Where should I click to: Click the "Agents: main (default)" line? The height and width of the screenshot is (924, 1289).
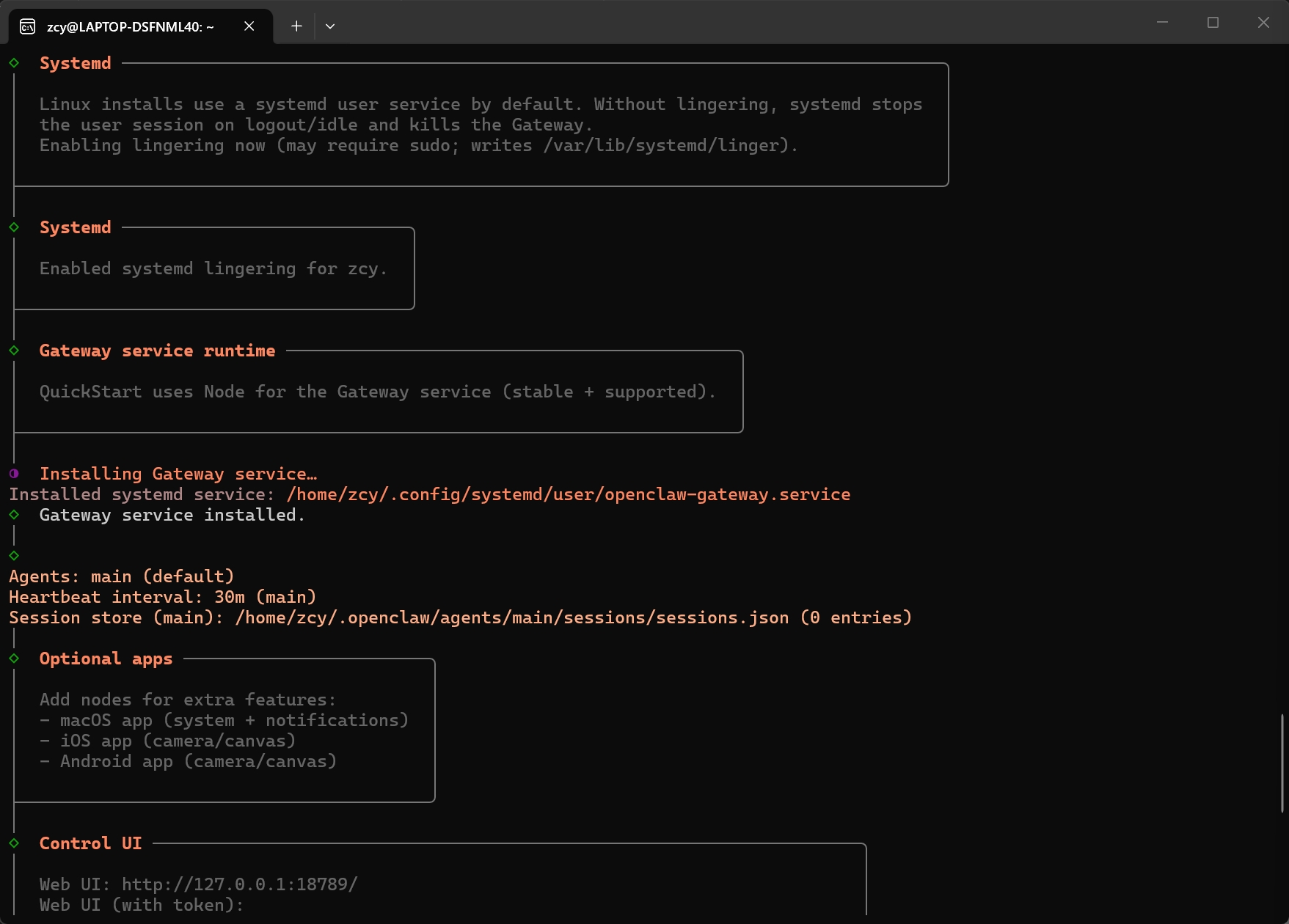122,576
